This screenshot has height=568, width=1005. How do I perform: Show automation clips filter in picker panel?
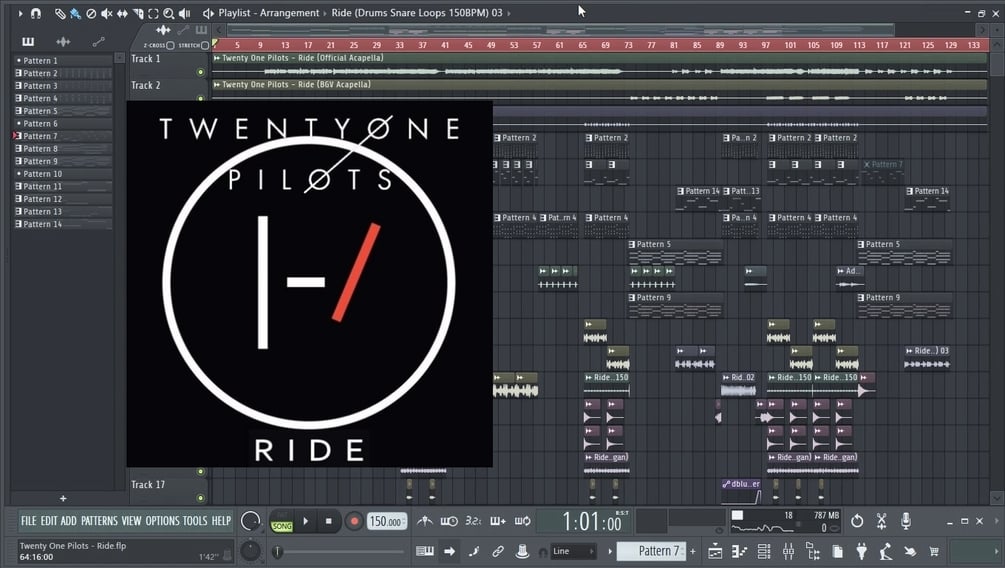point(98,42)
